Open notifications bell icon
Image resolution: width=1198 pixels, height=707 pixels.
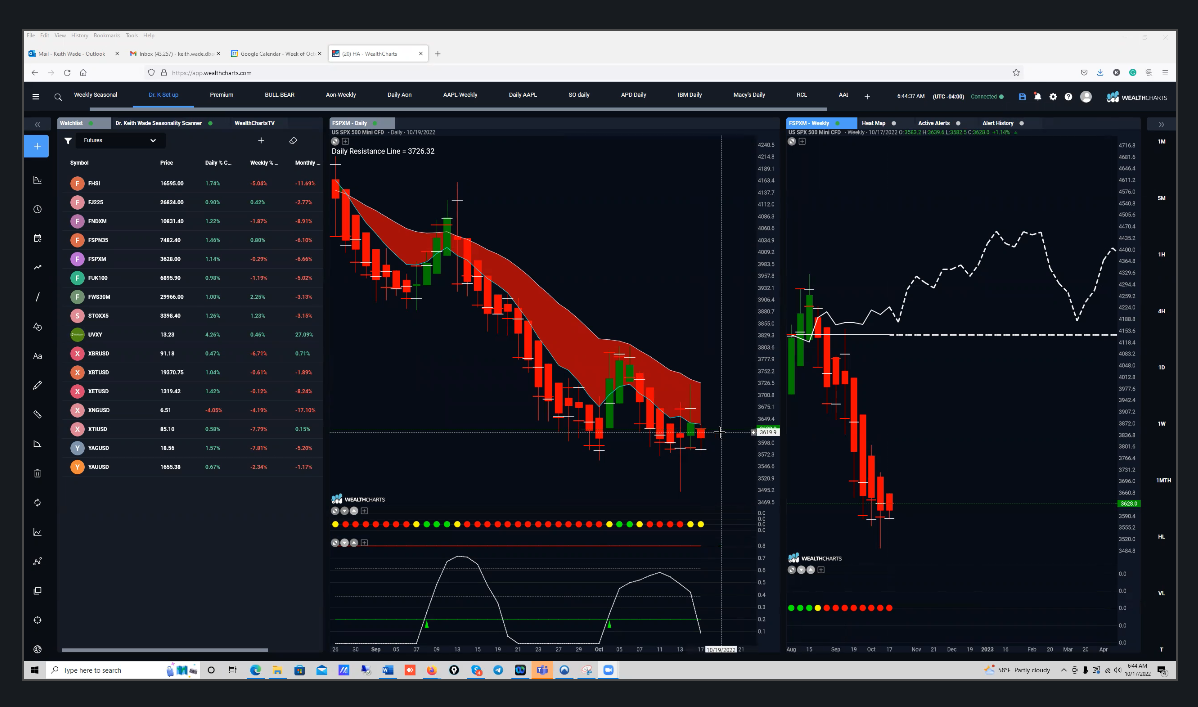[1038, 97]
